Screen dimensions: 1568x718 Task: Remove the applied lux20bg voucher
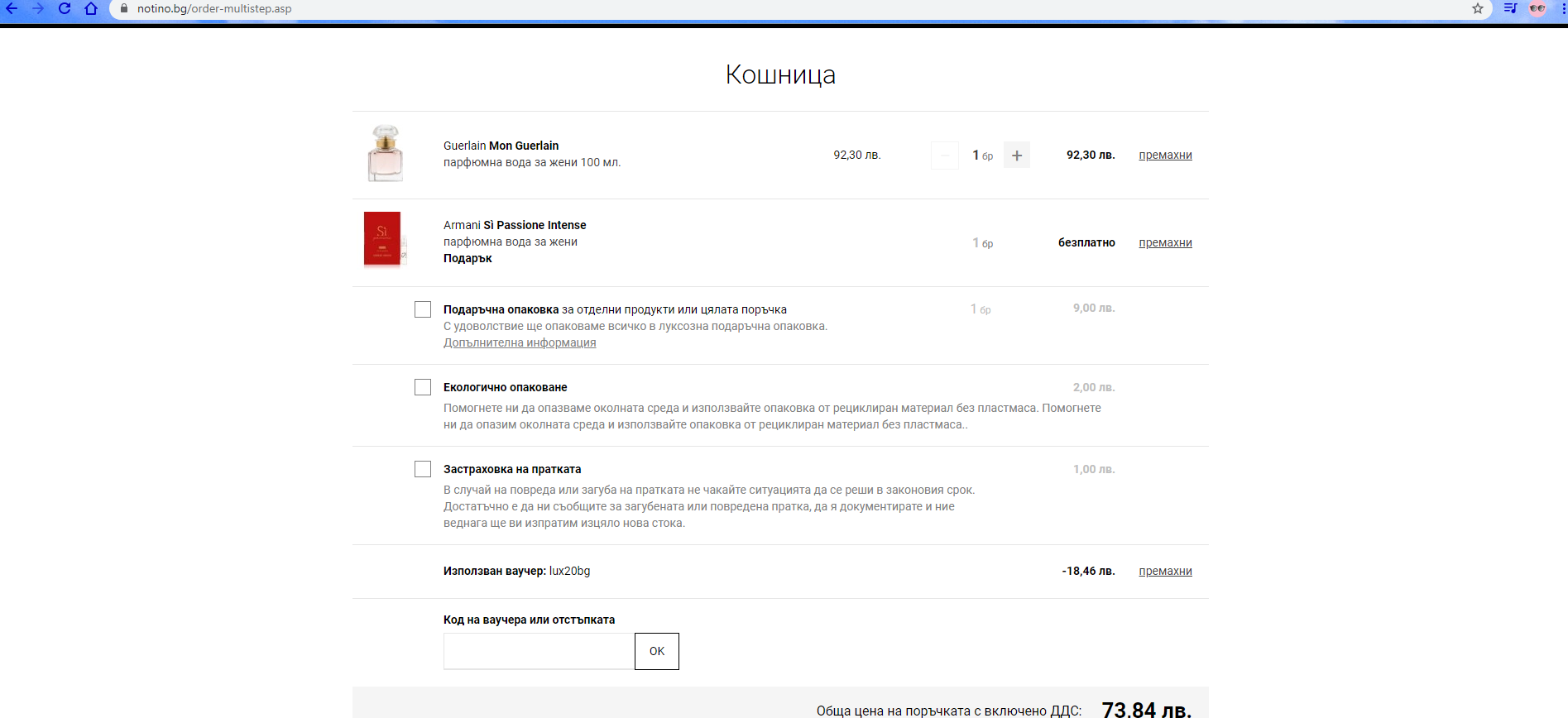pyautogui.click(x=1165, y=571)
